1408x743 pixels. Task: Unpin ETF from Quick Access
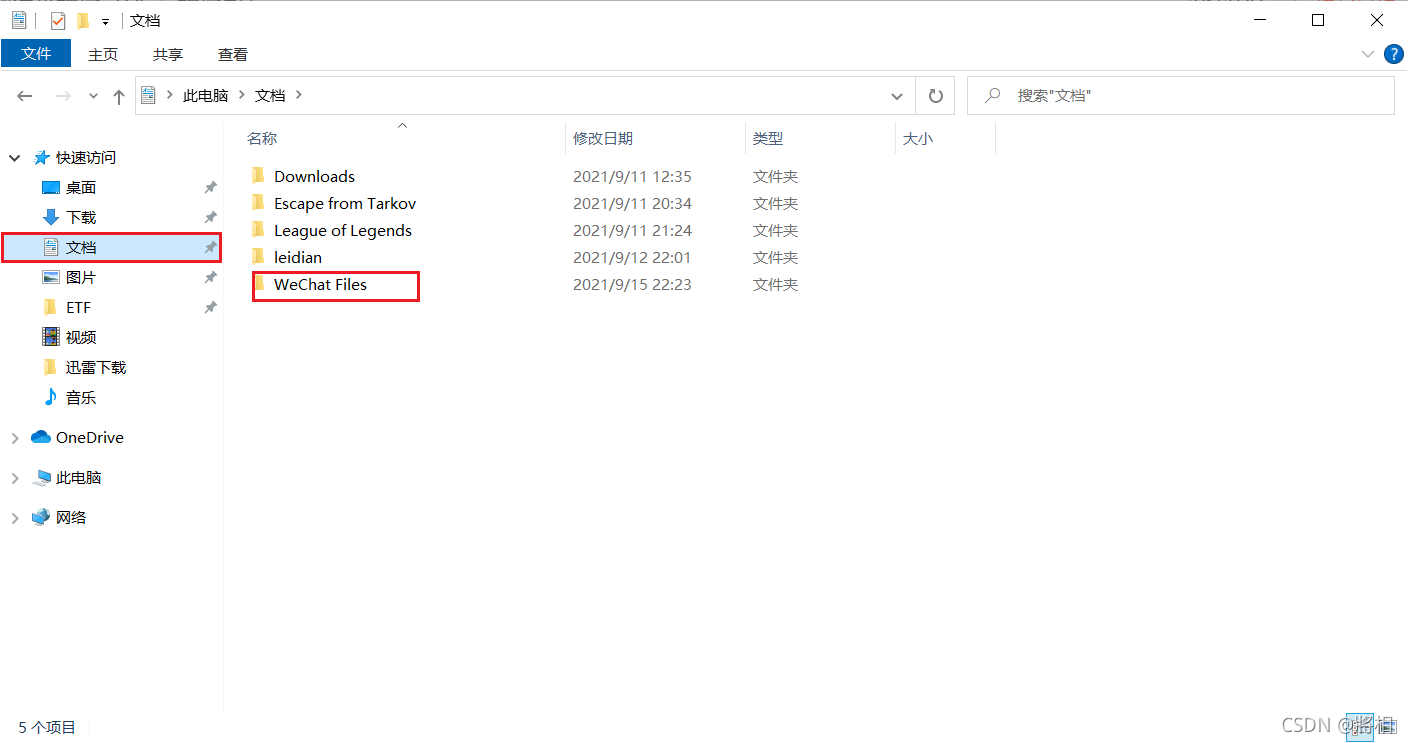point(209,307)
